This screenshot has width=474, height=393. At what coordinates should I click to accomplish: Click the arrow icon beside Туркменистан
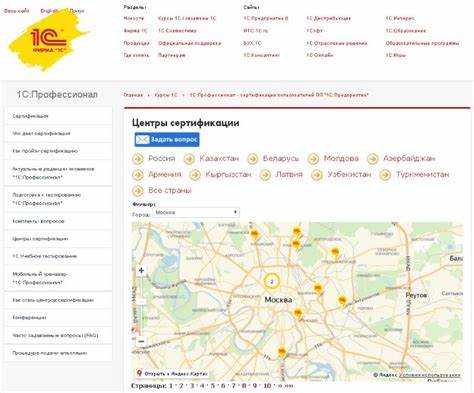[x=385, y=175]
